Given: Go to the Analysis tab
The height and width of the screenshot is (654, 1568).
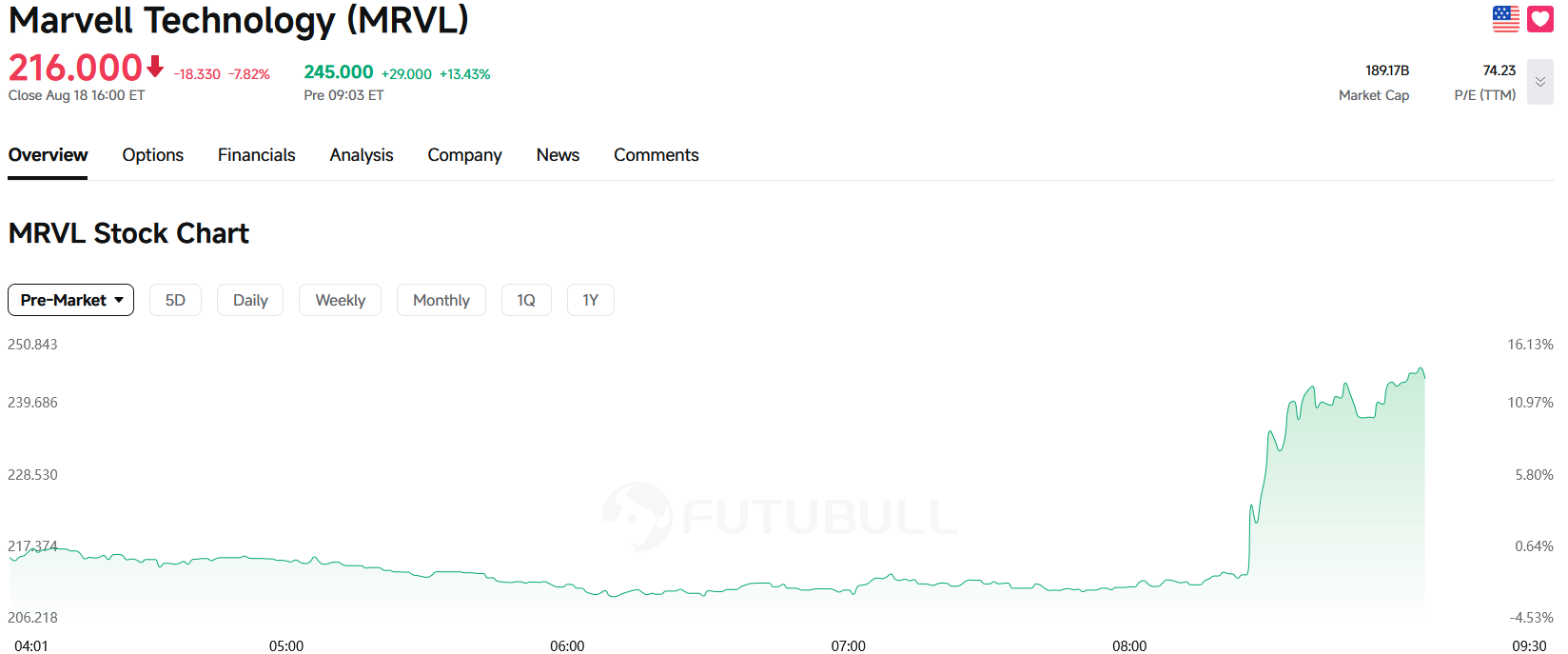Looking at the screenshot, I should pyautogui.click(x=362, y=155).
